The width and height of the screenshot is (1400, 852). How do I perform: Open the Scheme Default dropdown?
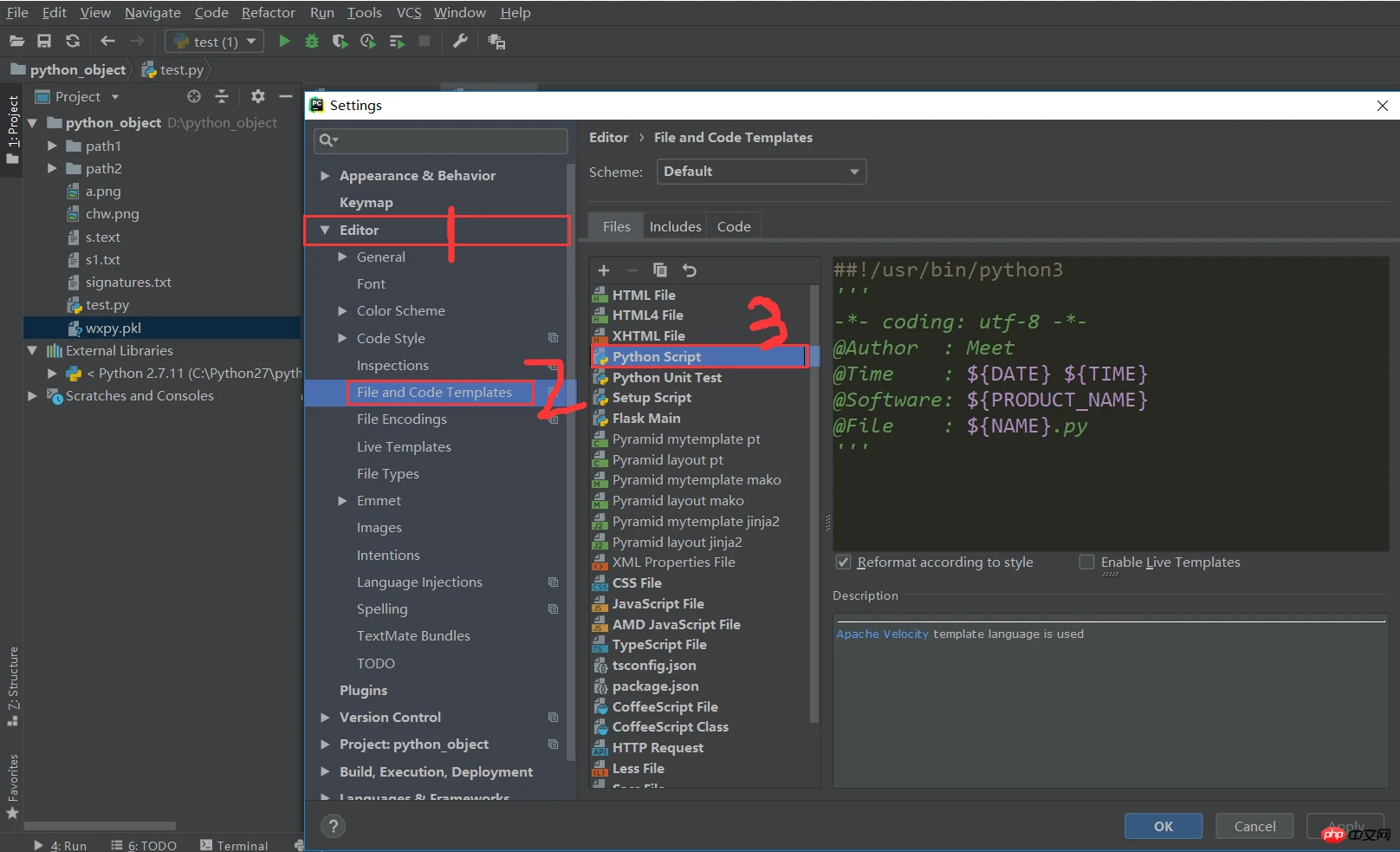click(x=762, y=172)
